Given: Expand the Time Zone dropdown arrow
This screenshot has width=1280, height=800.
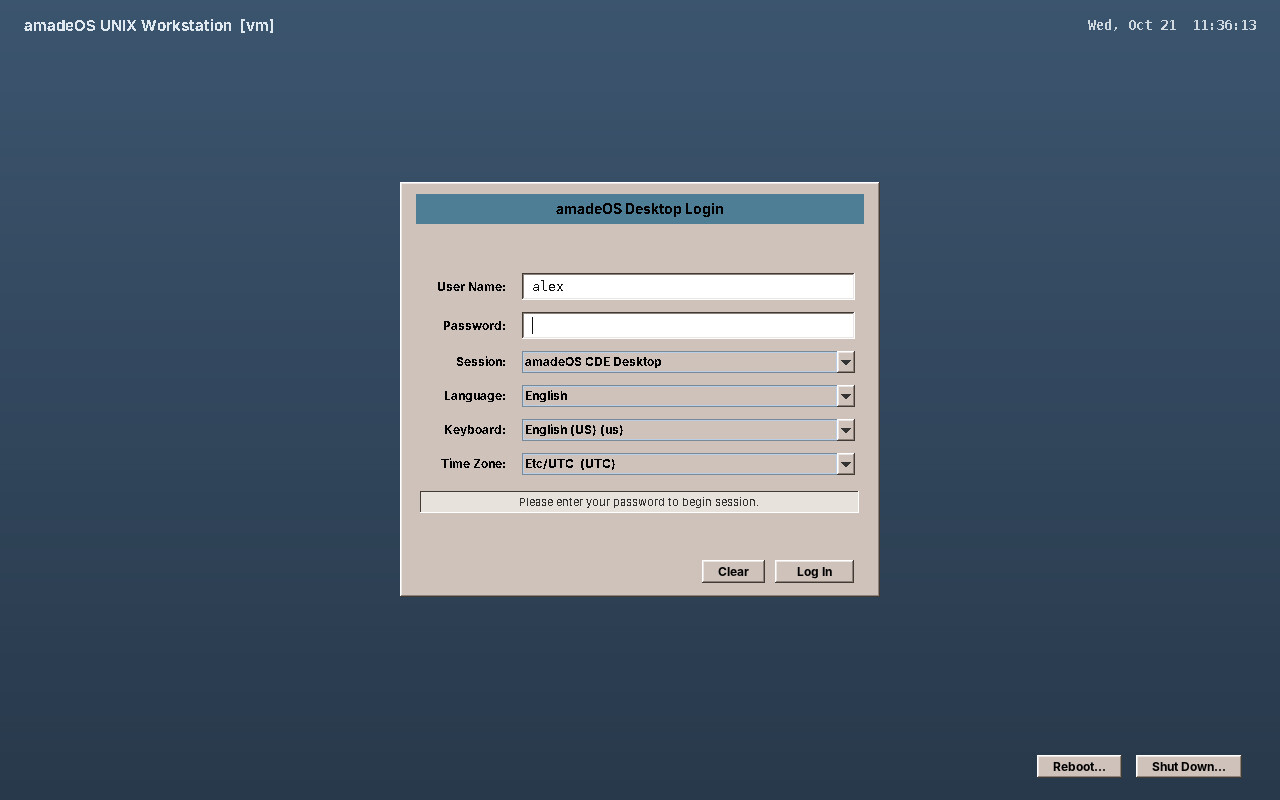Looking at the screenshot, I should tap(846, 464).
